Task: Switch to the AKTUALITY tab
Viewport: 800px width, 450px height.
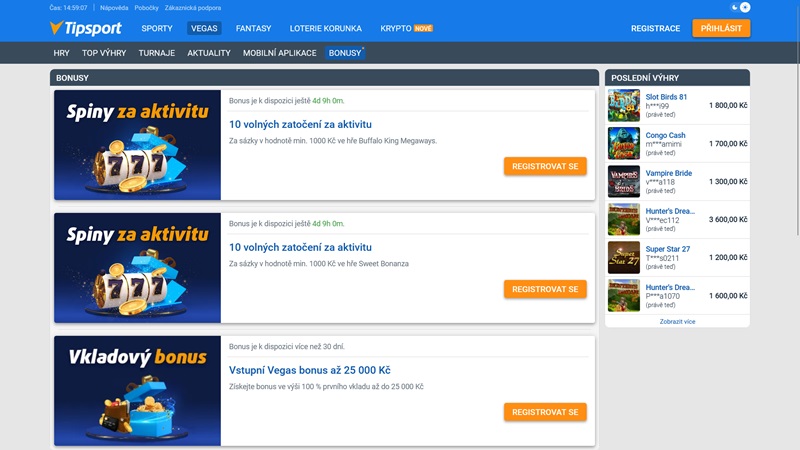Action: 209,53
